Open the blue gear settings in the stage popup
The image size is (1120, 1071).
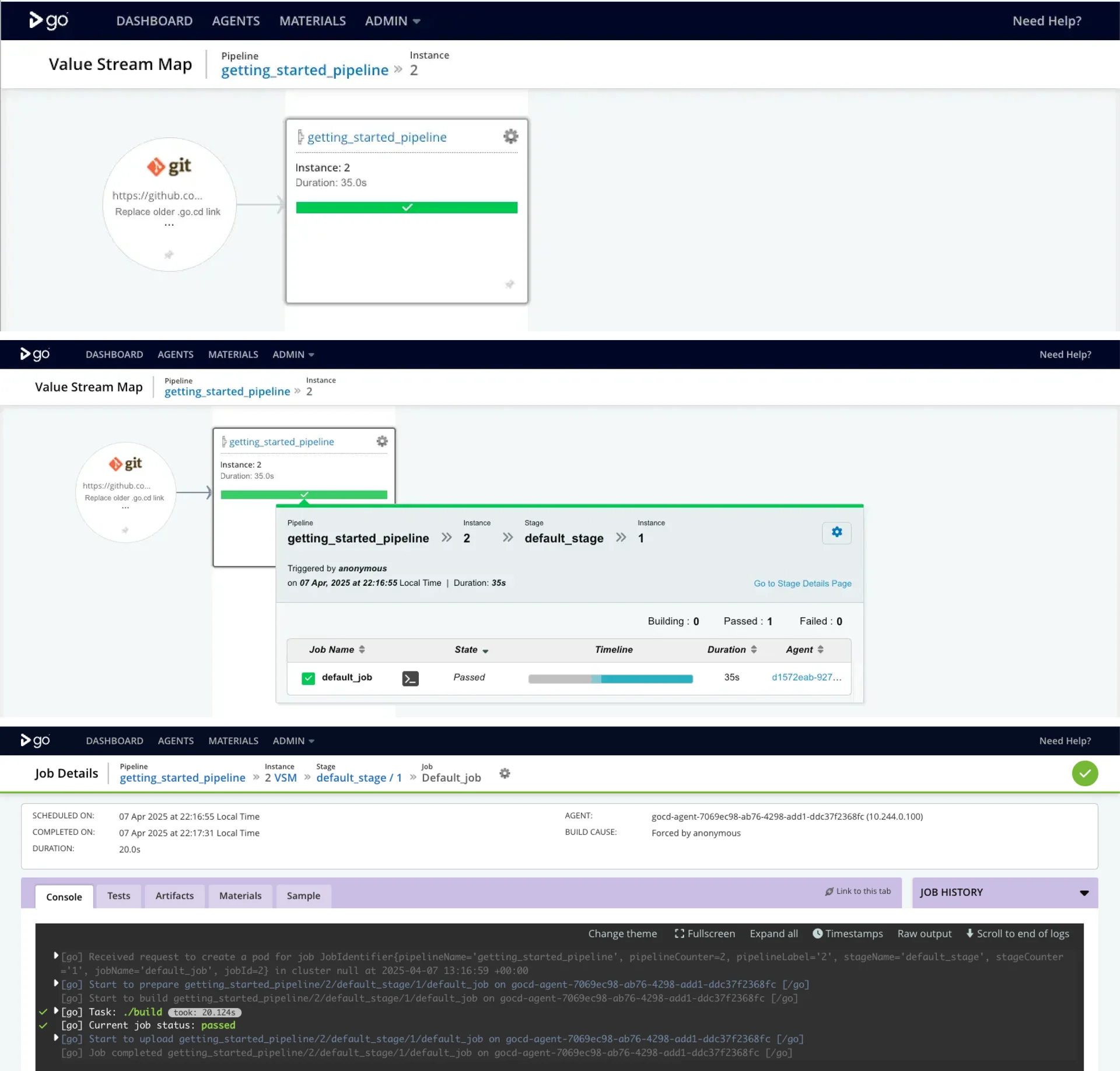[x=836, y=532]
